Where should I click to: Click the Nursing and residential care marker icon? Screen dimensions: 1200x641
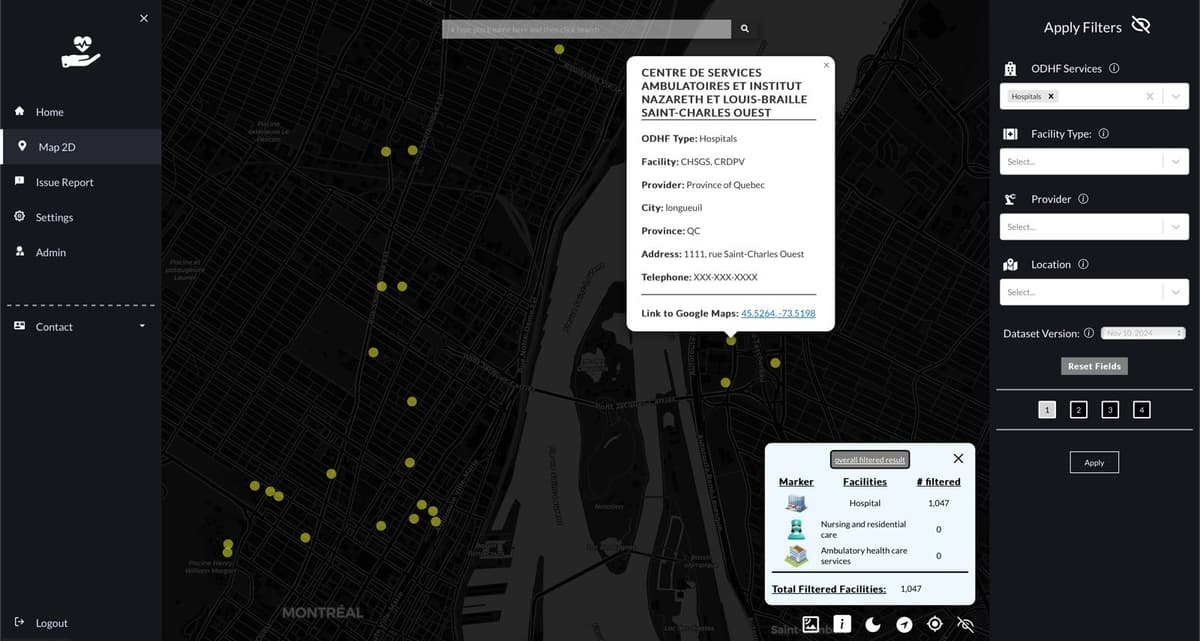point(796,529)
